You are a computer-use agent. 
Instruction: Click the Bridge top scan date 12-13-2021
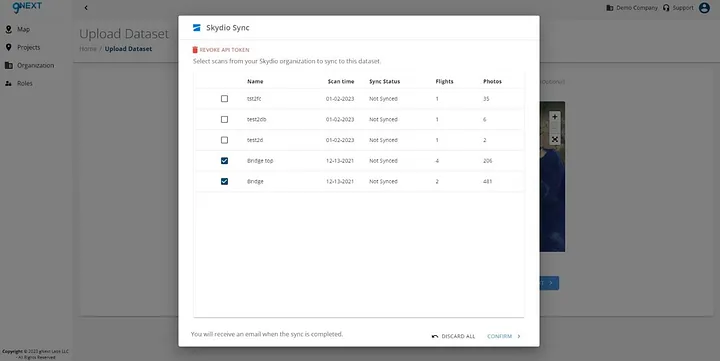click(x=340, y=161)
